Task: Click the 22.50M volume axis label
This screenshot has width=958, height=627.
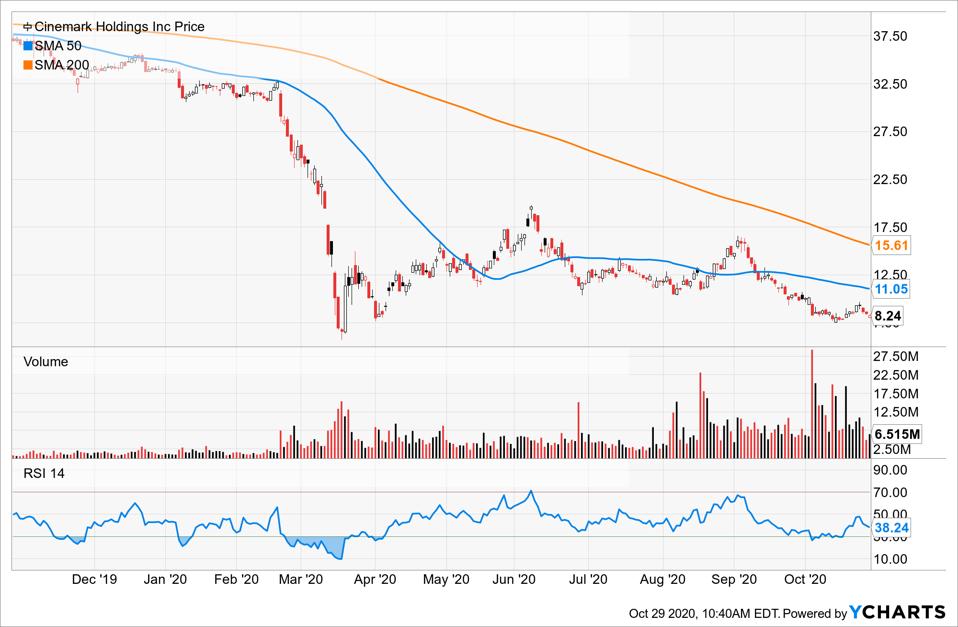Action: (x=896, y=375)
